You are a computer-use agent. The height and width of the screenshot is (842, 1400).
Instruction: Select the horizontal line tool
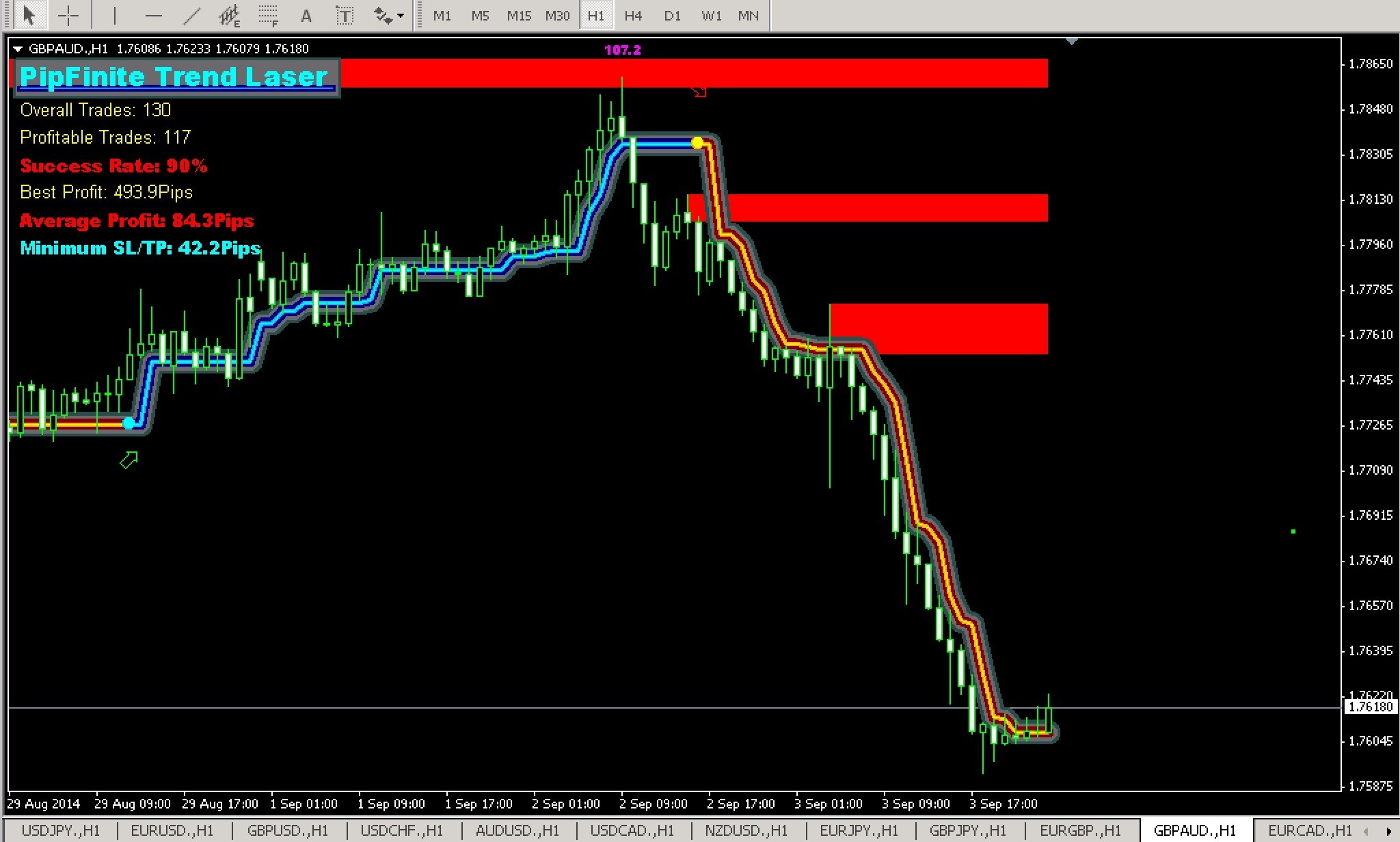click(154, 15)
